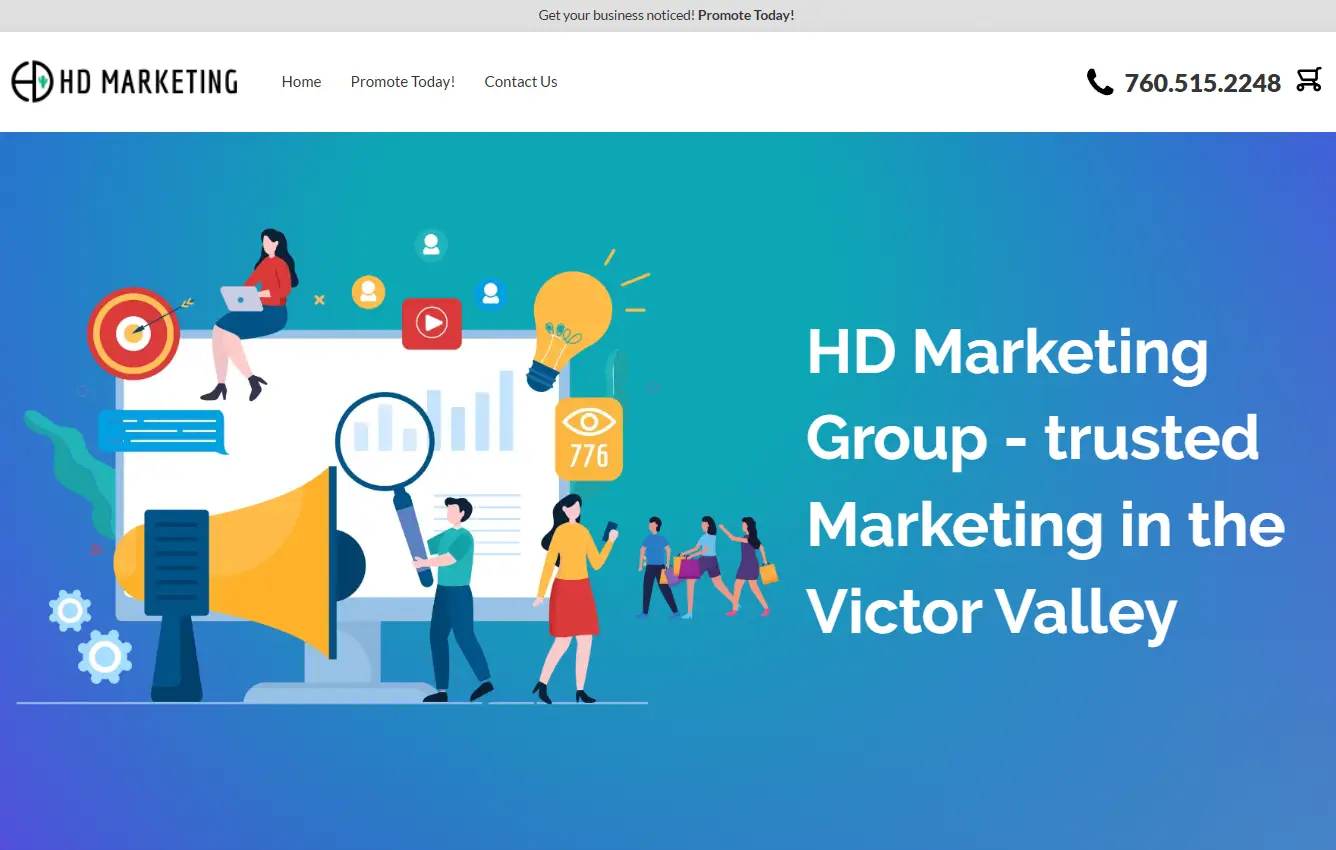Select the yellow user avatar circle
This screenshot has height=850, width=1336.
[368, 291]
